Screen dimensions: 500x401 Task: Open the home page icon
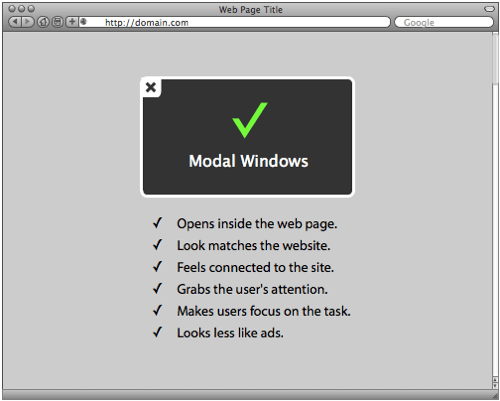pos(43,22)
